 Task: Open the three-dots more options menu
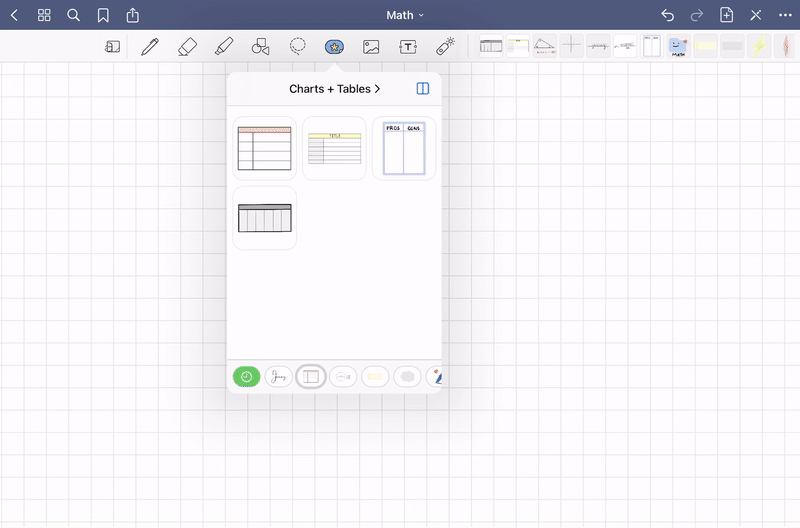click(x=785, y=15)
